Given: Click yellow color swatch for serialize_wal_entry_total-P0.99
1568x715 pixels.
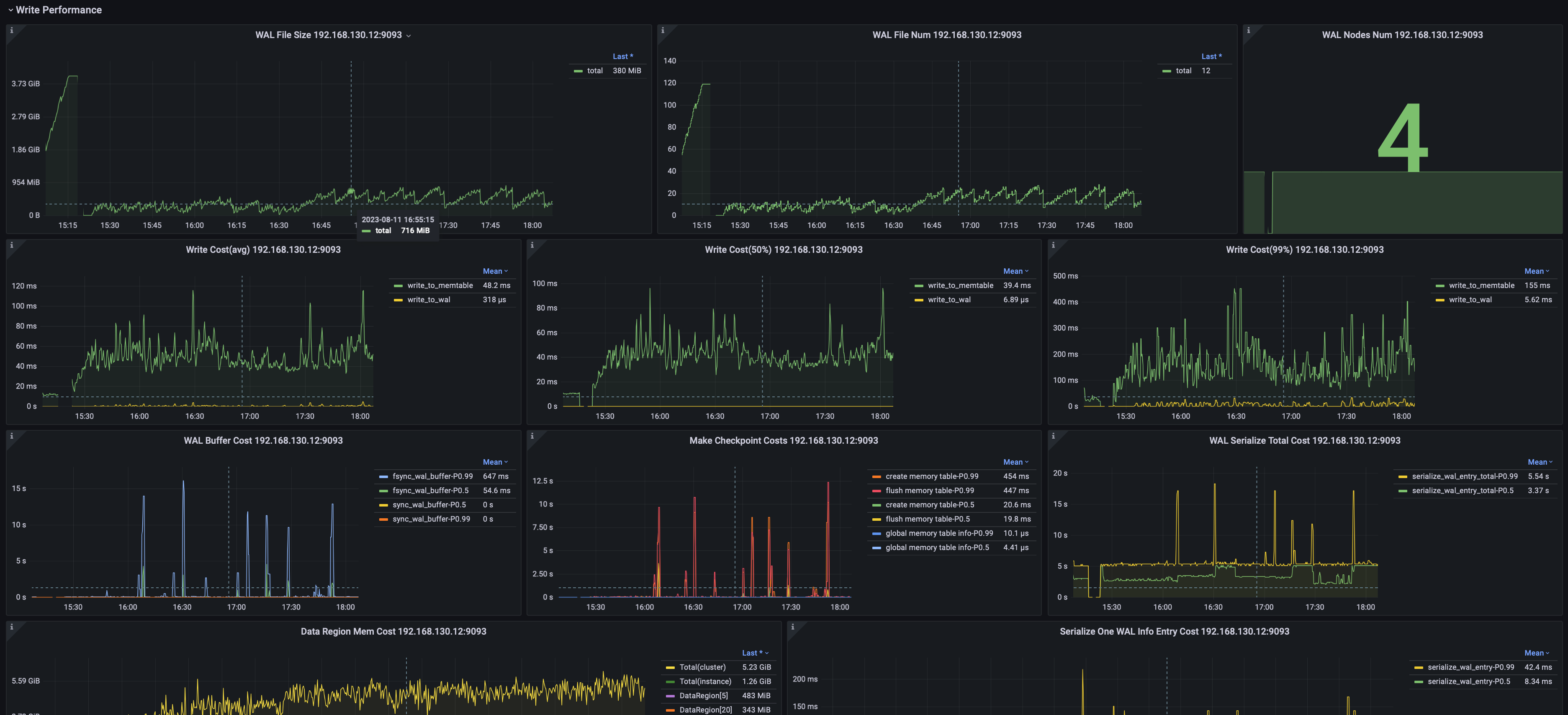Looking at the screenshot, I should pyautogui.click(x=1402, y=476).
